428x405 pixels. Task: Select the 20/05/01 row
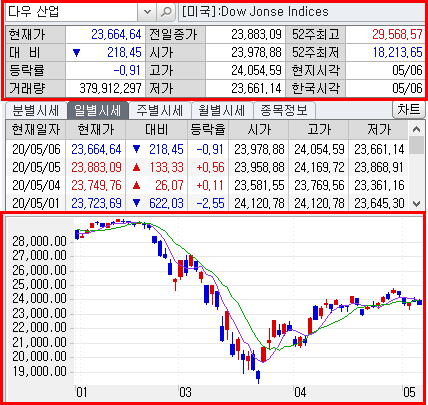coord(207,203)
